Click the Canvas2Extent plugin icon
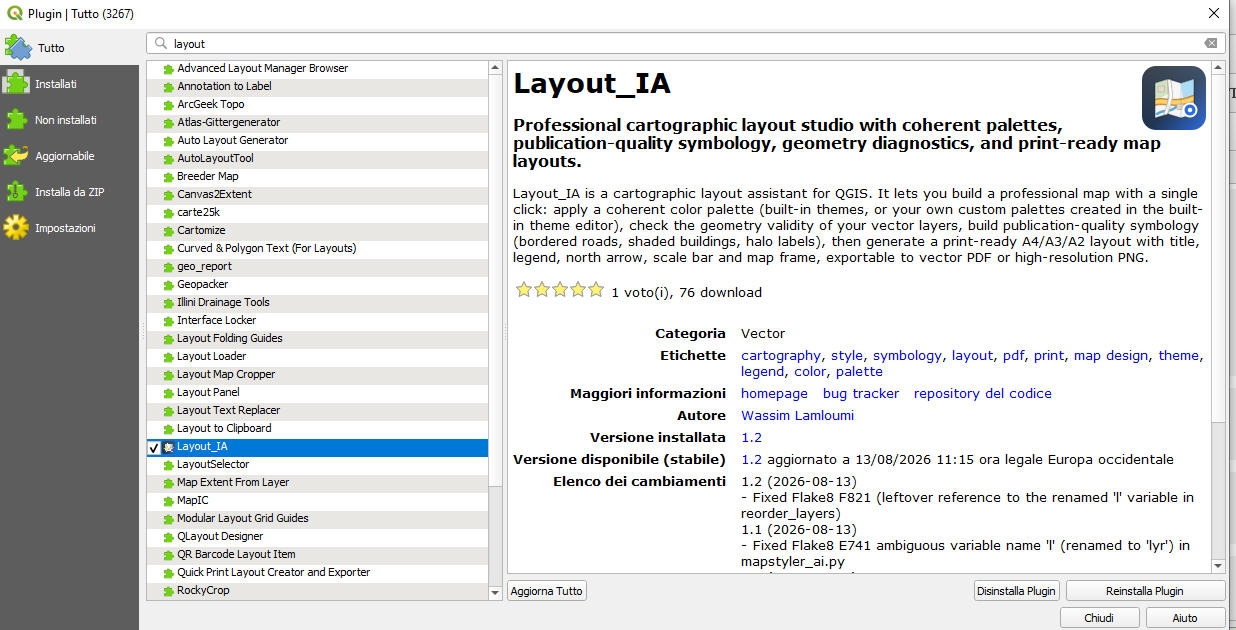The width and height of the screenshot is (1236, 630). 168,195
